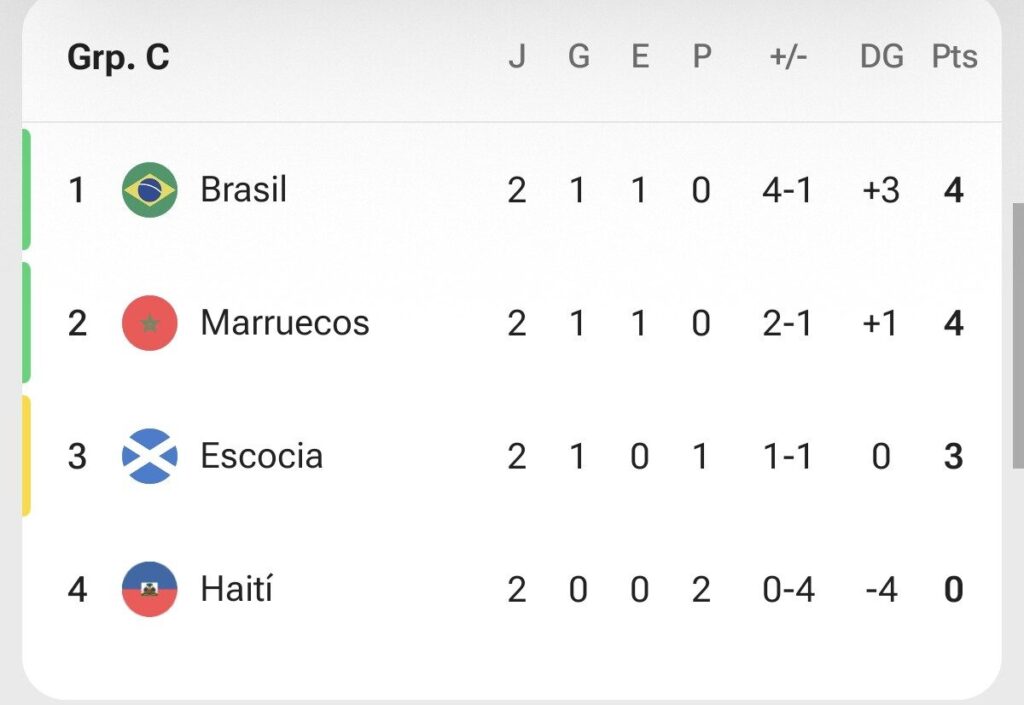Click the G column header
Screen dimensions: 1024x705
click(579, 57)
